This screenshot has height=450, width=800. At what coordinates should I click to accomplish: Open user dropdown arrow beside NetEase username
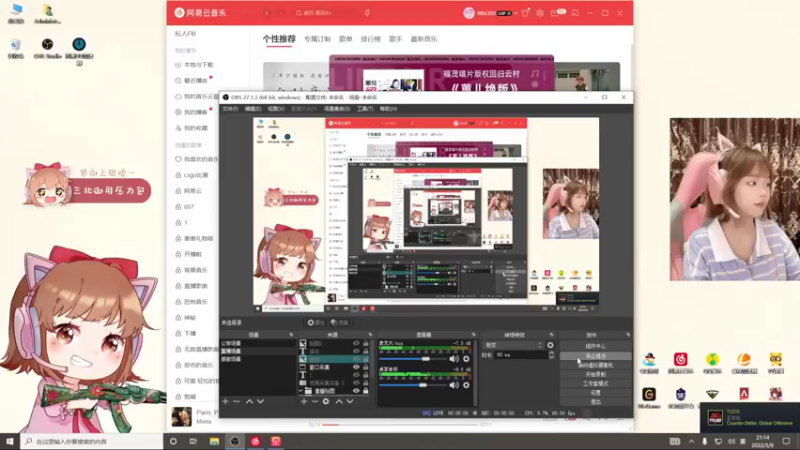click(x=516, y=13)
